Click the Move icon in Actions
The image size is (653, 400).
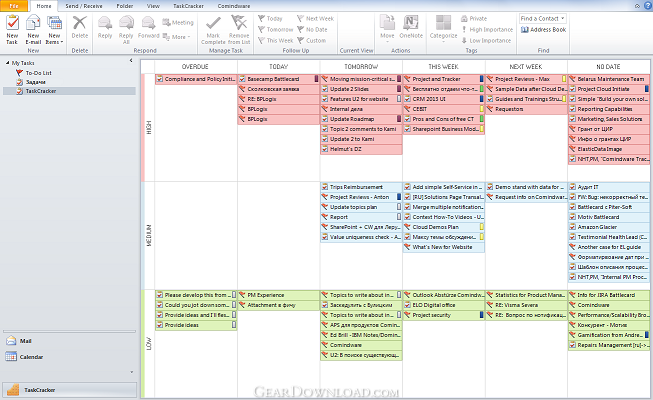click(x=387, y=23)
